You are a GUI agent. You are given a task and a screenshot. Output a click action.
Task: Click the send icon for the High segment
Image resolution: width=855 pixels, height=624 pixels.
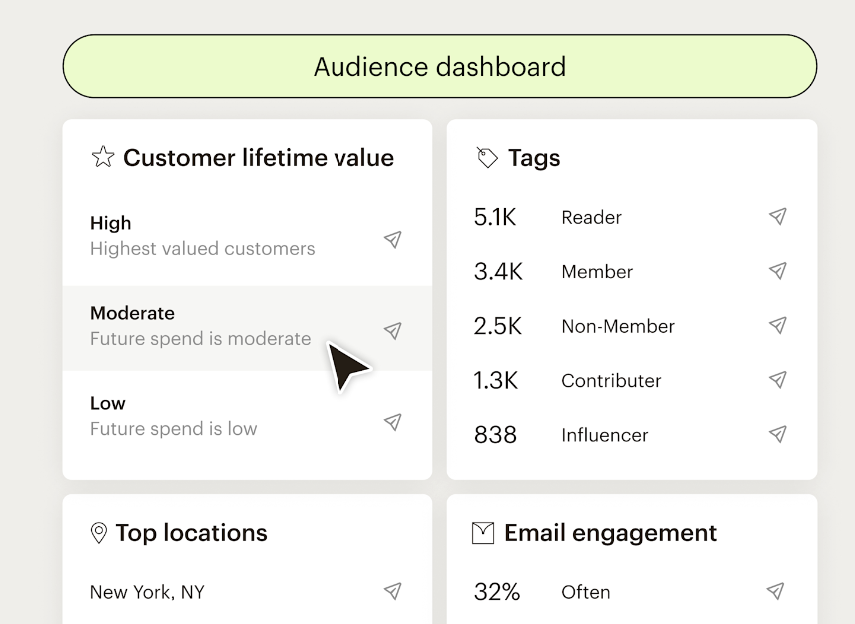click(x=392, y=240)
